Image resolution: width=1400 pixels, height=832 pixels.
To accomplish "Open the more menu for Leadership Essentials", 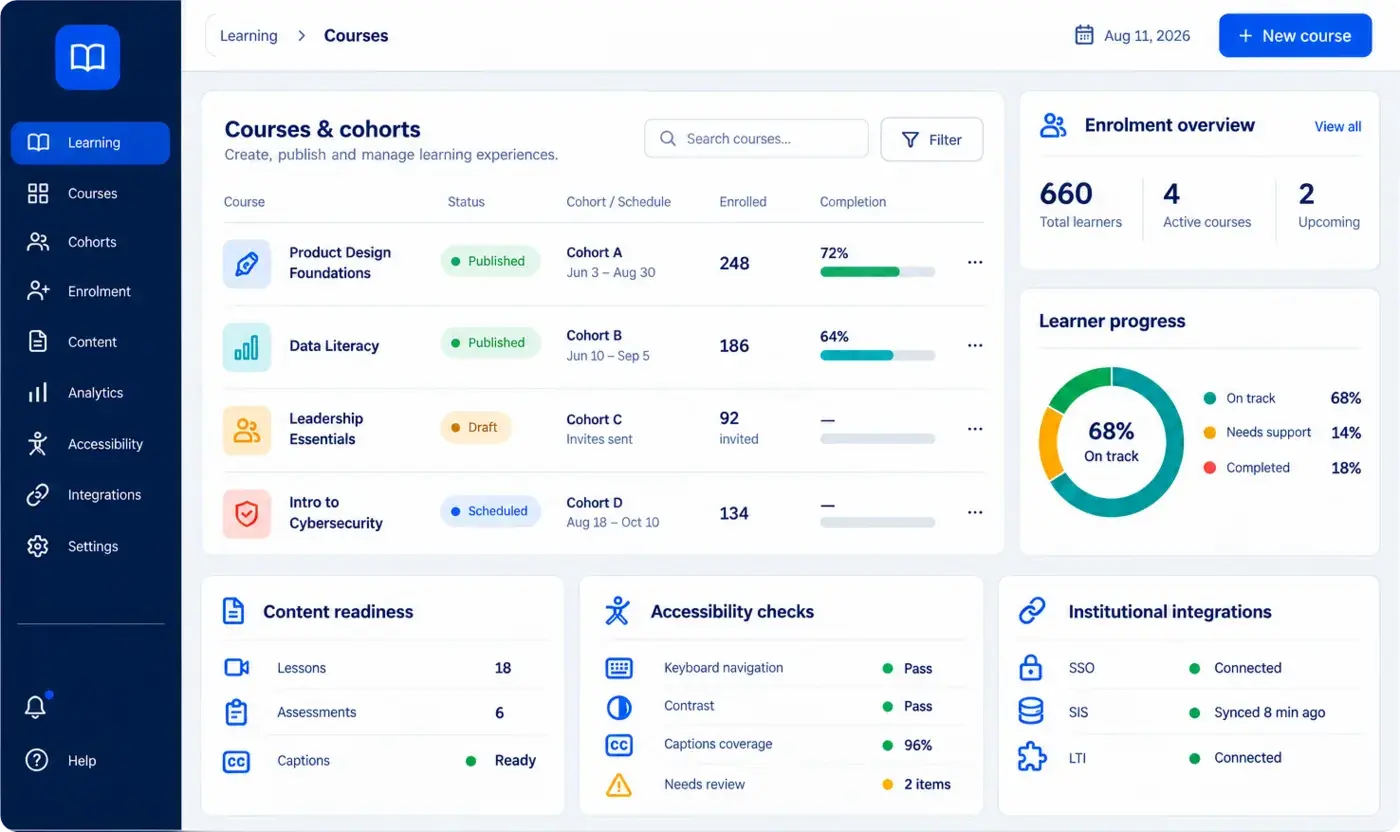I will [975, 429].
